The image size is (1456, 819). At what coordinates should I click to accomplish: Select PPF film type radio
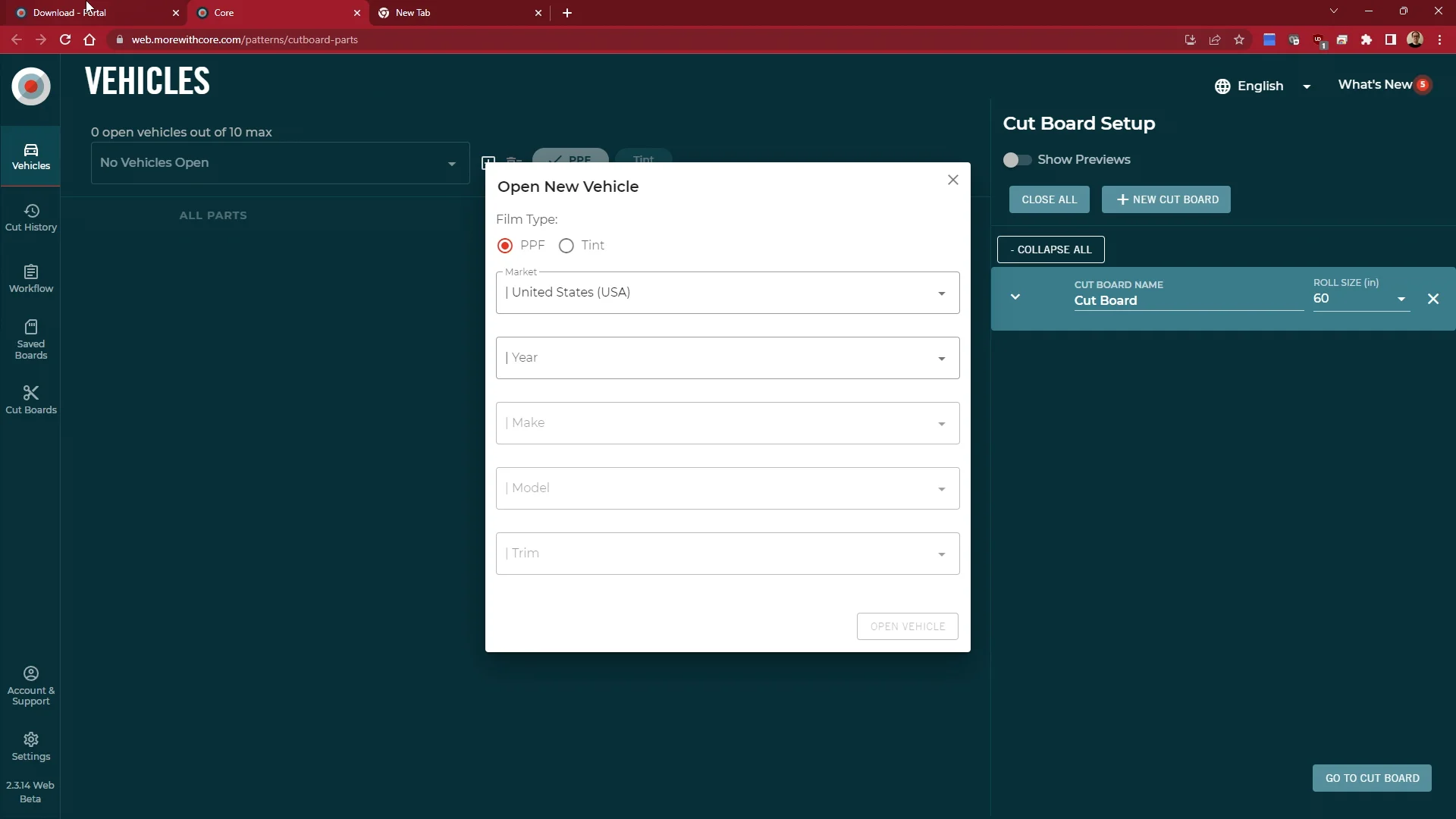pos(505,246)
